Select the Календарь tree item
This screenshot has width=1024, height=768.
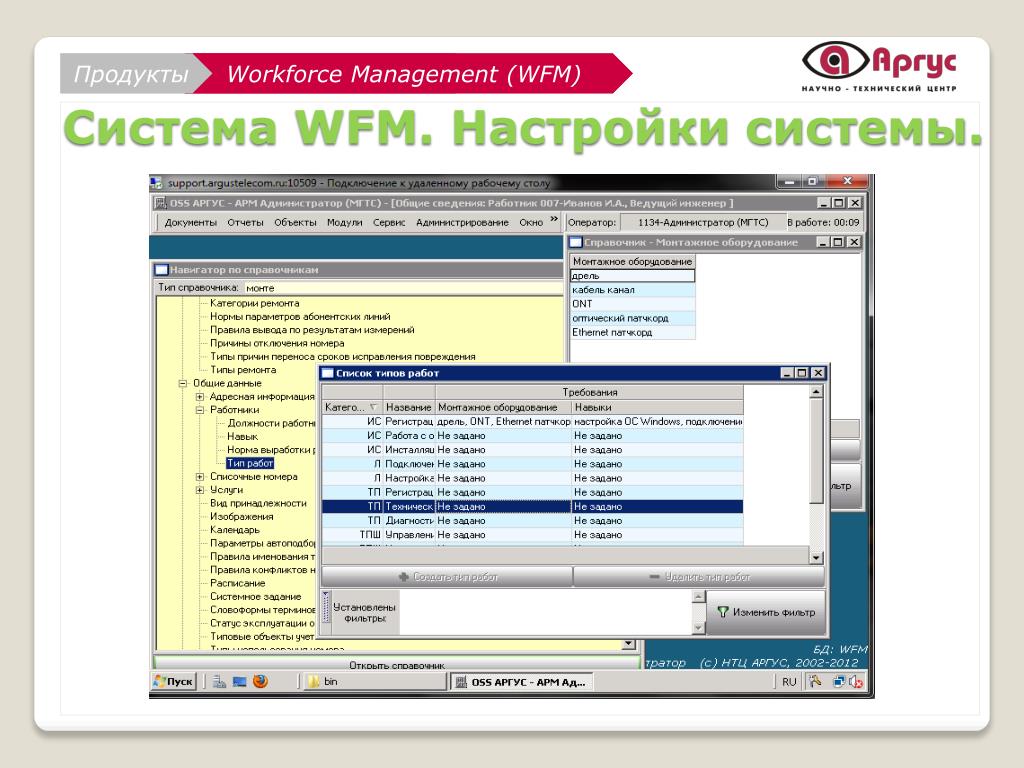234,530
